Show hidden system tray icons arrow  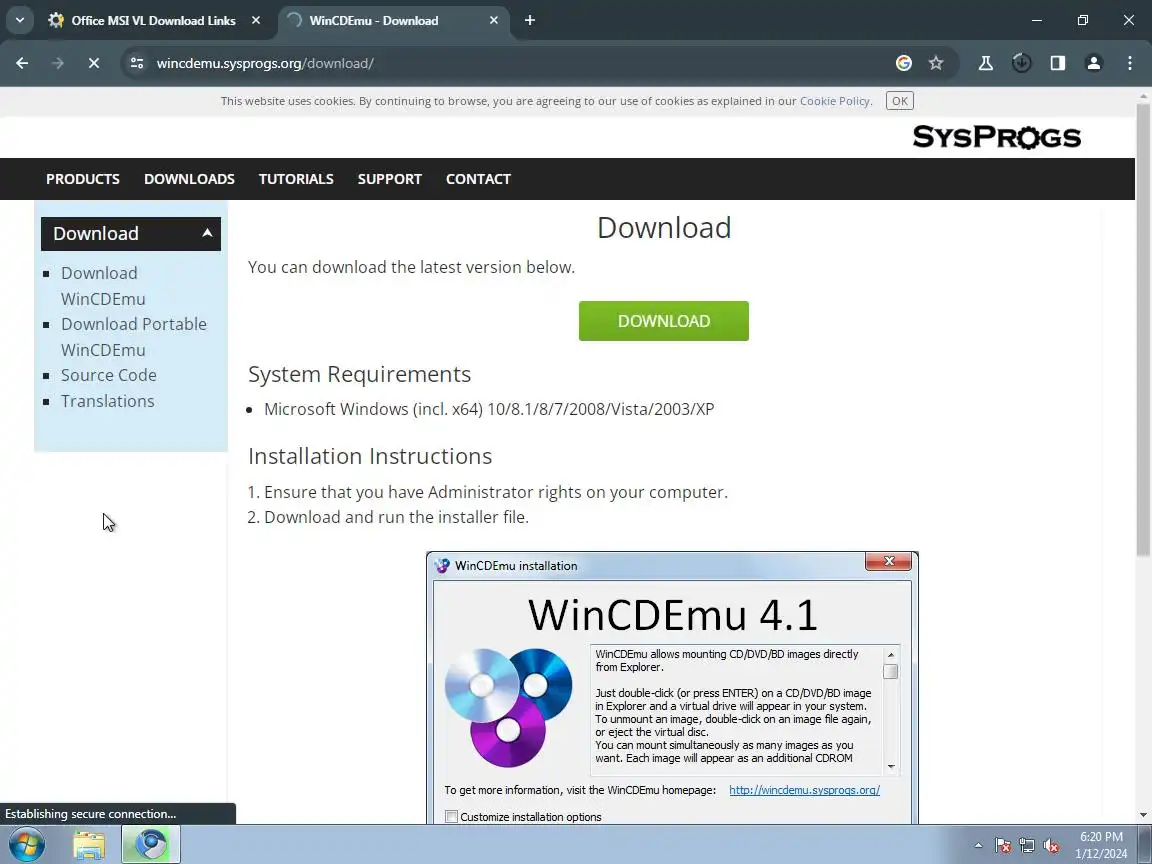click(978, 846)
